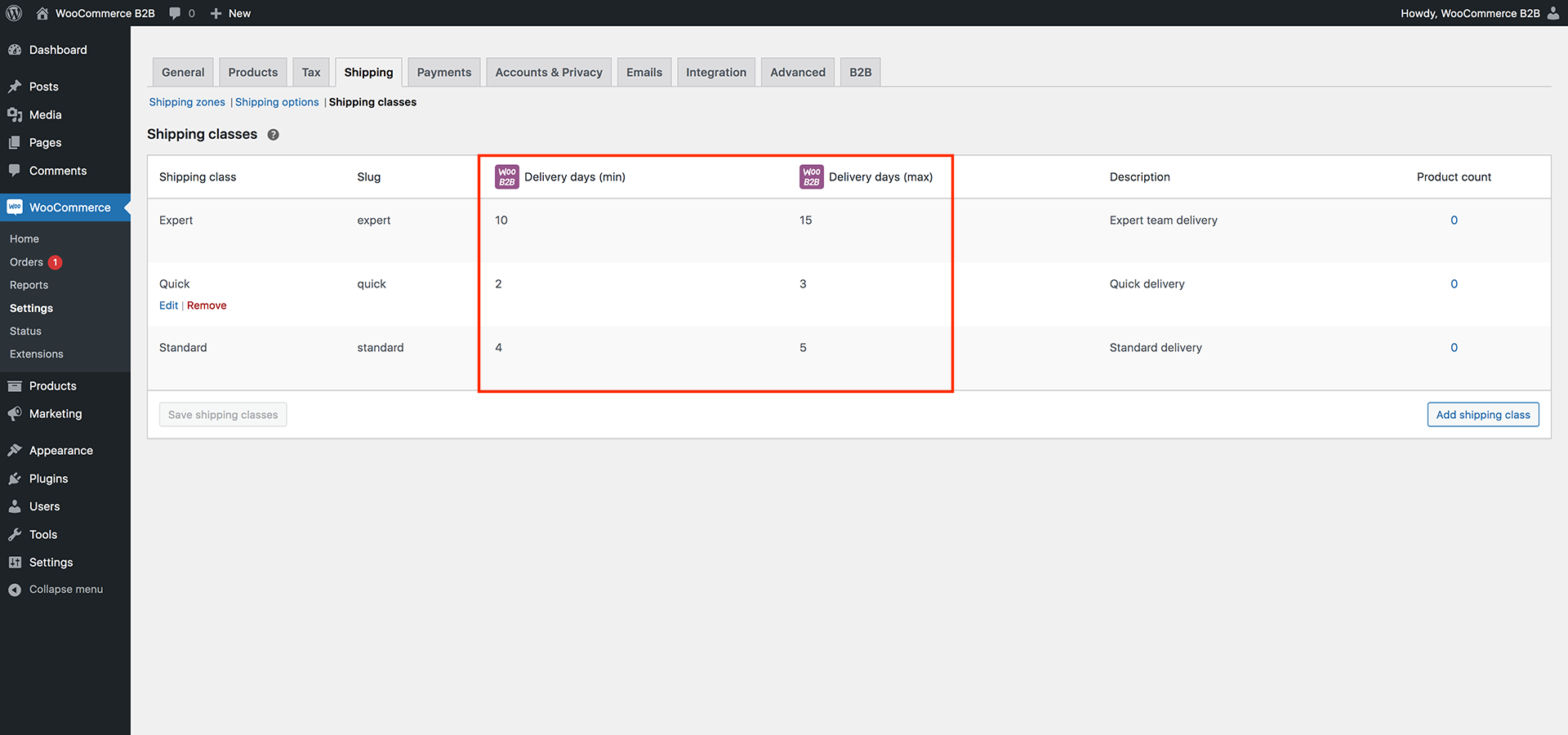Switch to the Integration tab
The image size is (1568, 735).
click(x=716, y=72)
